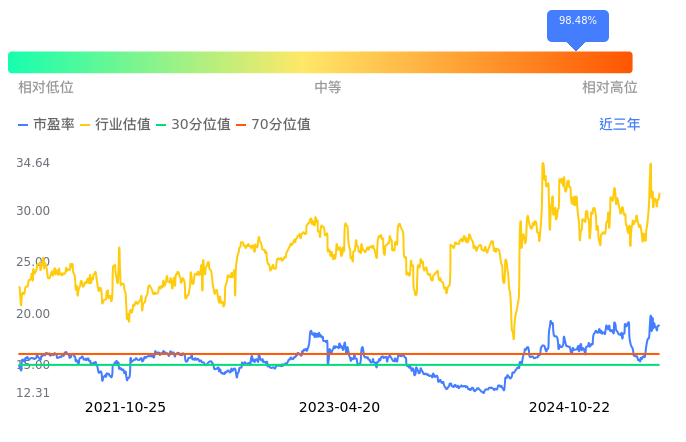Click the 20.00 y-axis label
Viewport: 686px width, 442px height.
click(x=33, y=314)
